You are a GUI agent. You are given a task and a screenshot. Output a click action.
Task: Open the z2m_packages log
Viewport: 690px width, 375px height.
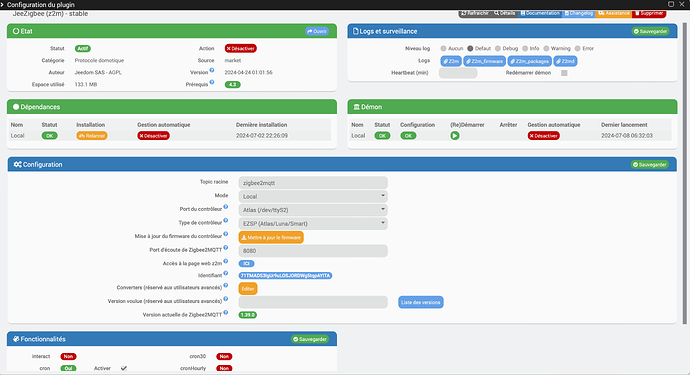tap(529, 61)
